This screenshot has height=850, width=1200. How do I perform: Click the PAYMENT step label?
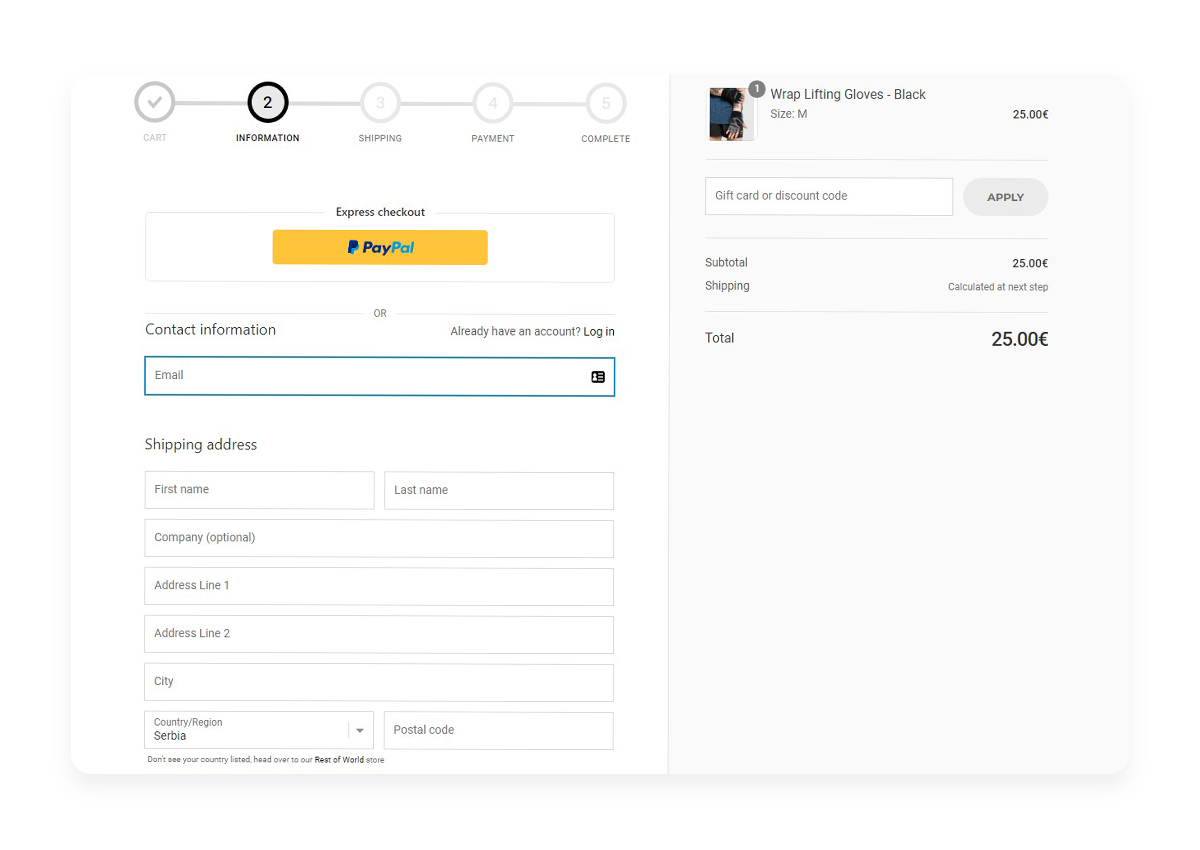tap(493, 138)
